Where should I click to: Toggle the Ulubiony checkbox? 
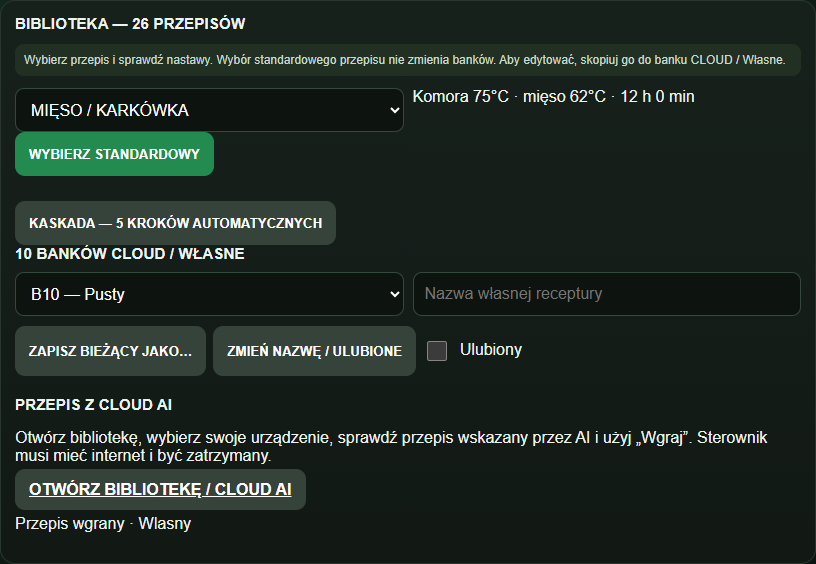[x=437, y=351]
